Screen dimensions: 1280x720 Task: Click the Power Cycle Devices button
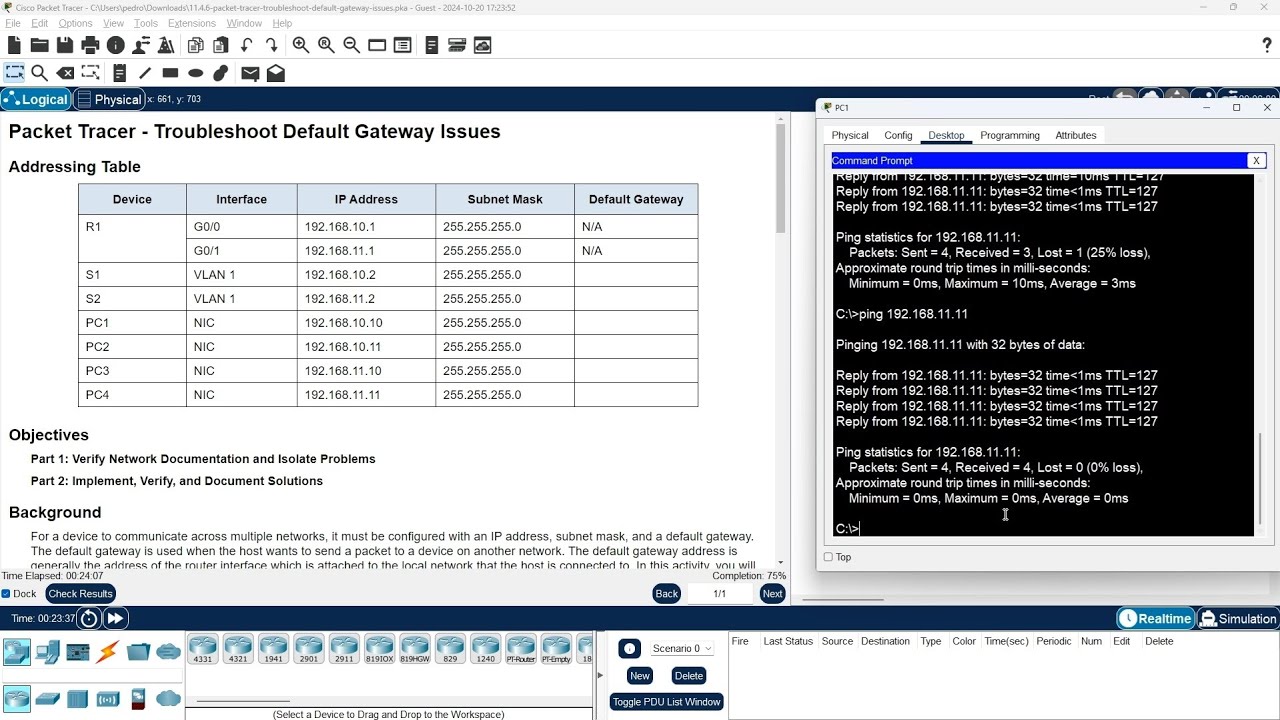89,618
